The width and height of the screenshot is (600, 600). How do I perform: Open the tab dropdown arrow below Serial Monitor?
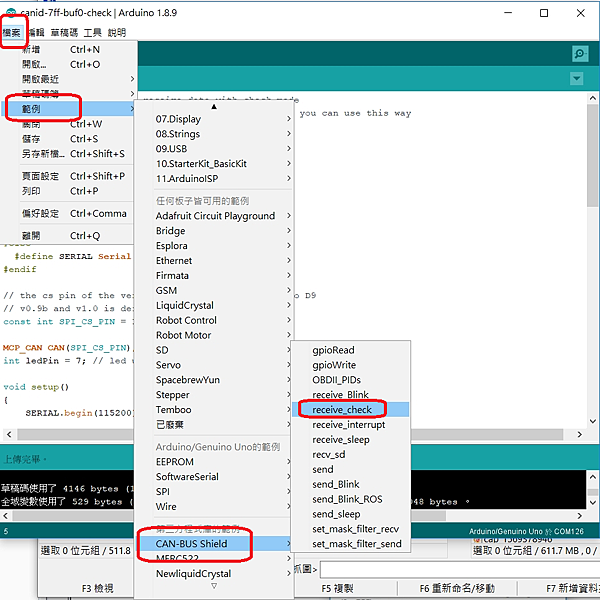(576, 79)
